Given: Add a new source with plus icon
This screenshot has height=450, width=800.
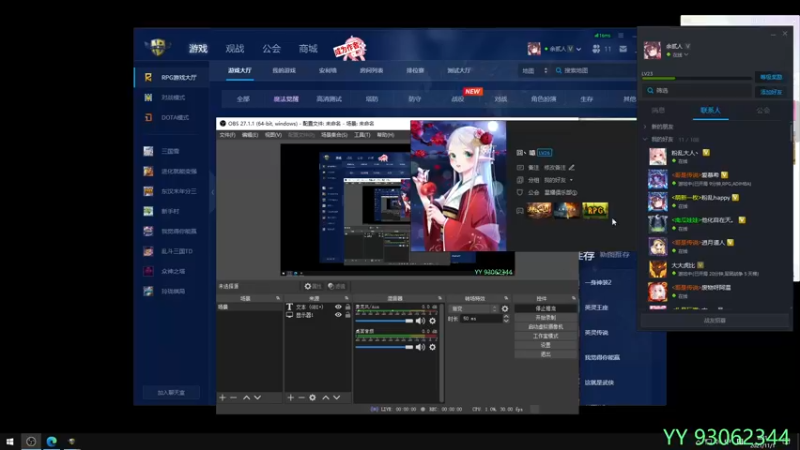Looking at the screenshot, I should coord(290,397).
